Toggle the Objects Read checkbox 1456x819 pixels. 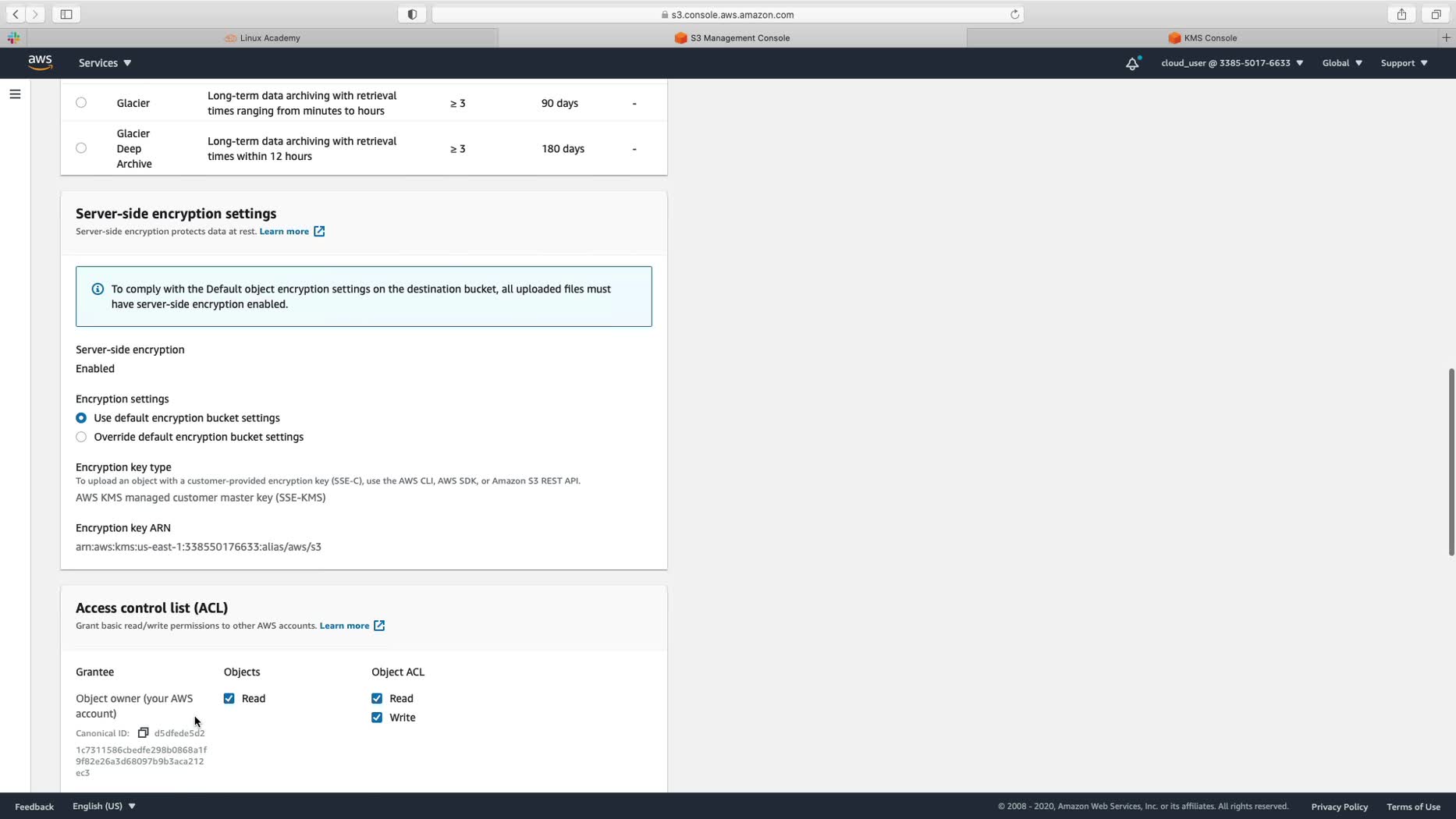(229, 698)
